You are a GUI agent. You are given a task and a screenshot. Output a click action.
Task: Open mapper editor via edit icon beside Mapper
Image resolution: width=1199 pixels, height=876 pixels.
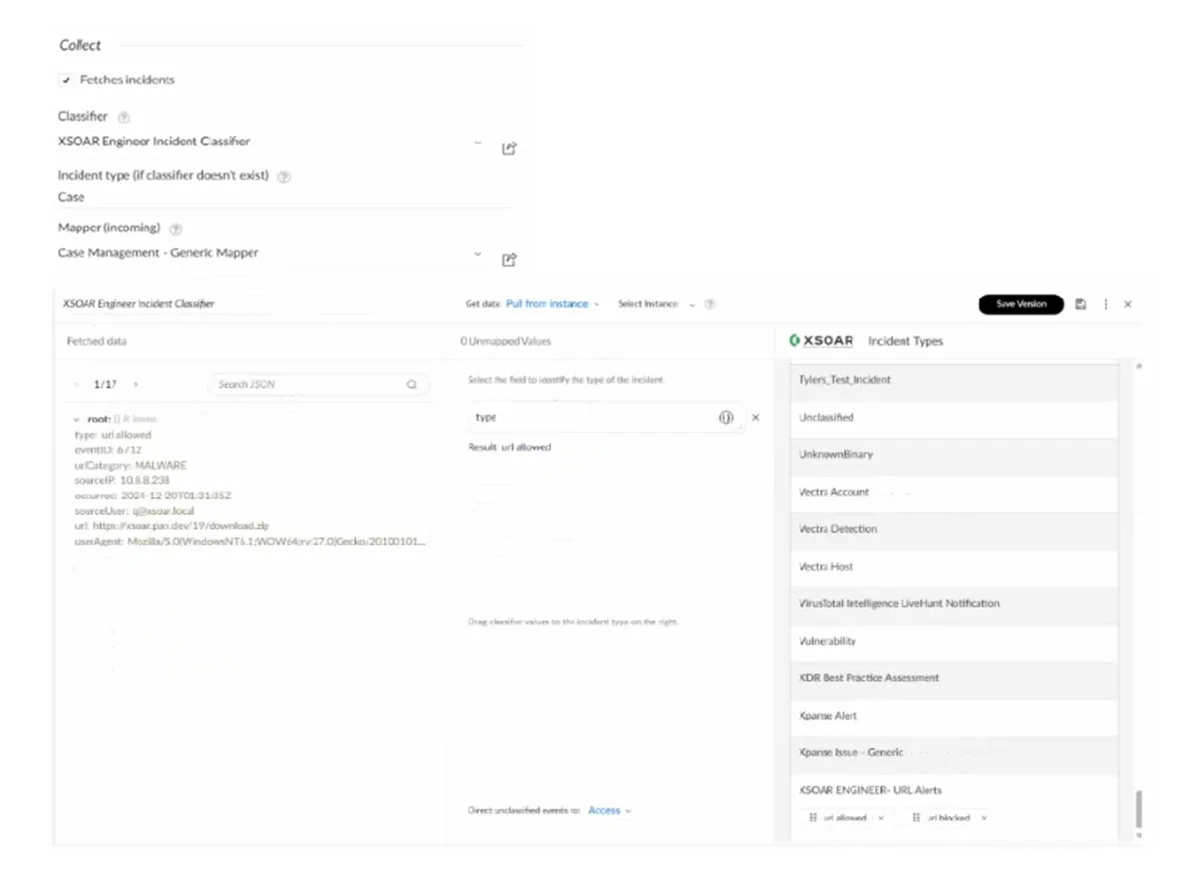[509, 260]
